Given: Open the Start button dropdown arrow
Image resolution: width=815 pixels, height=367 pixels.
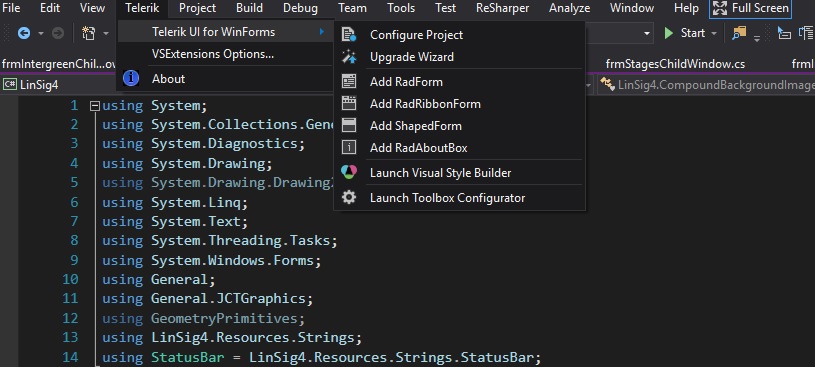Looking at the screenshot, I should [x=714, y=33].
